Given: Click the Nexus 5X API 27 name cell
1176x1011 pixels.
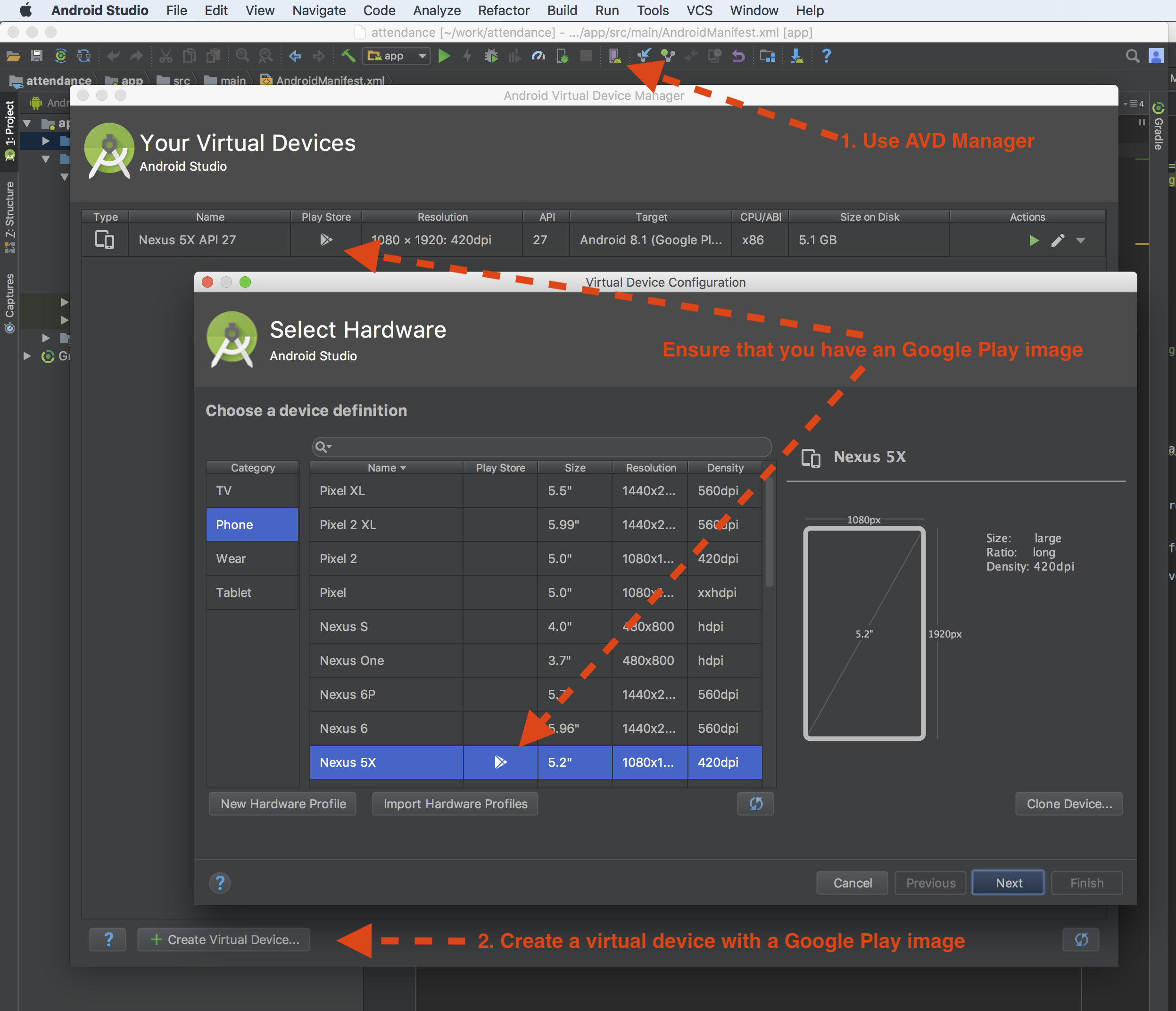Looking at the screenshot, I should tap(209, 240).
